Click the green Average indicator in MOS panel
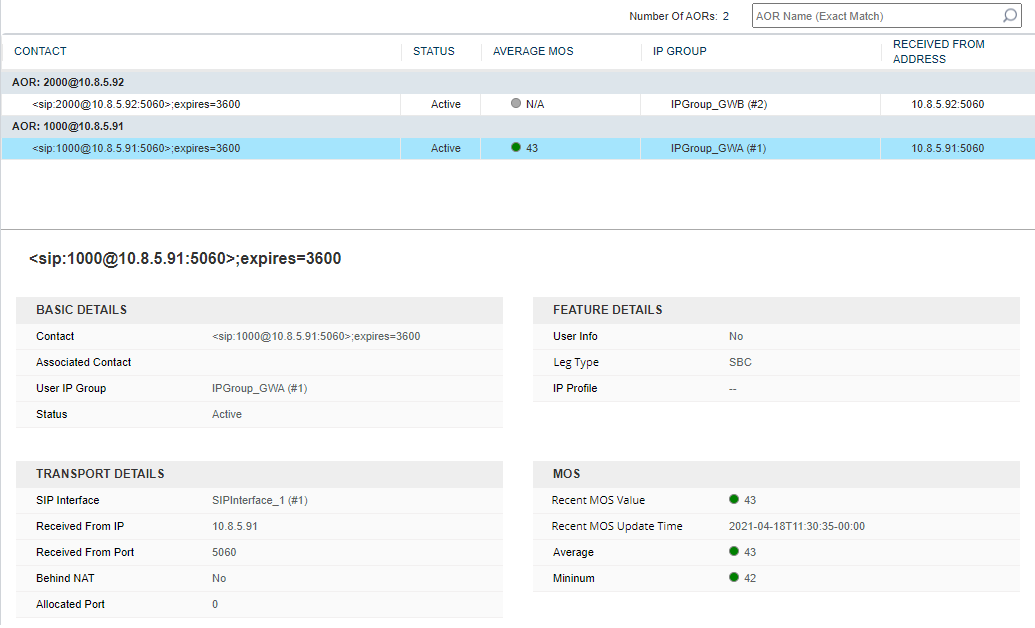The height and width of the screenshot is (628, 1035). 734,552
